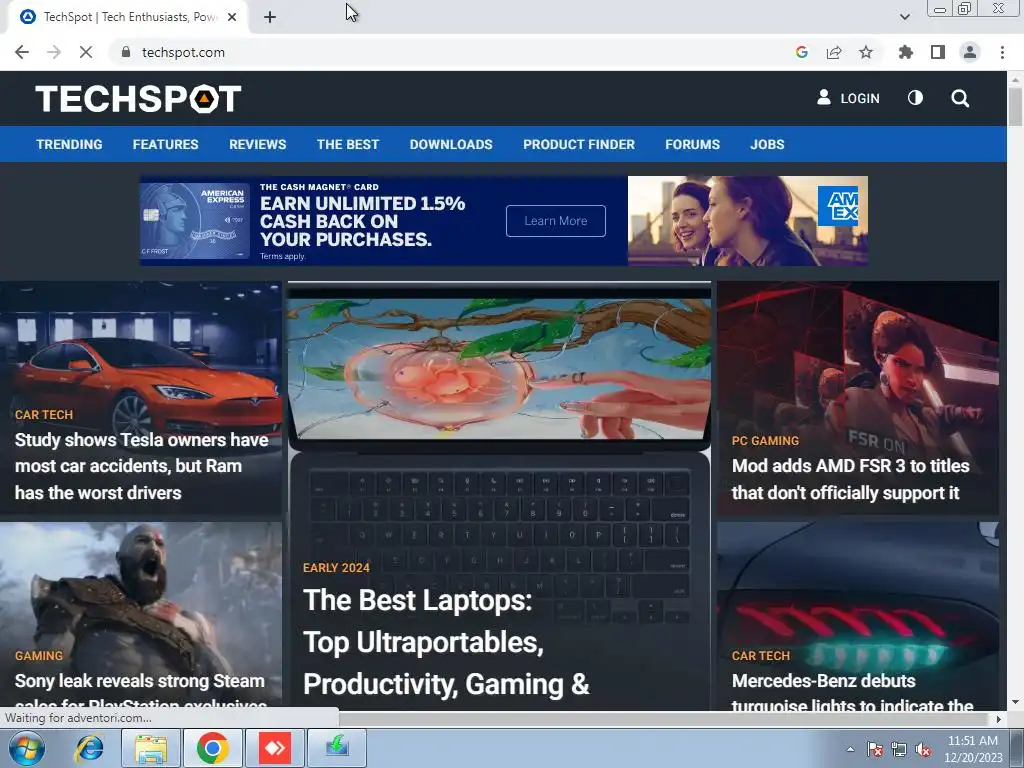Click the horizontal scrollbar right arrow
Screen dimensions: 1024x768
point(999,719)
